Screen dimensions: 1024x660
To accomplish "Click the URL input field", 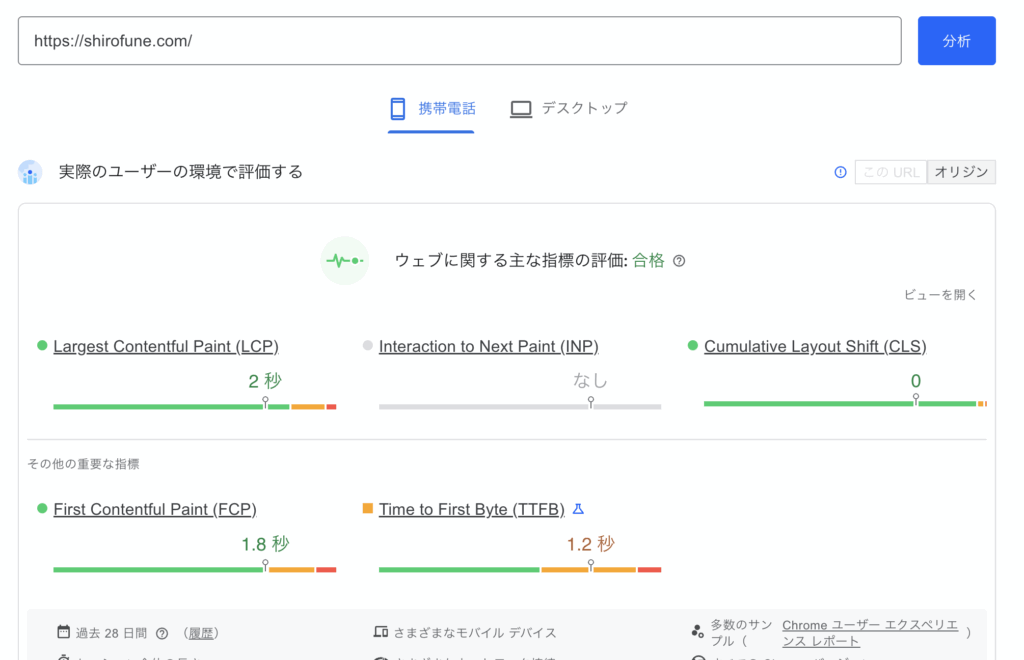I will click(x=459, y=41).
